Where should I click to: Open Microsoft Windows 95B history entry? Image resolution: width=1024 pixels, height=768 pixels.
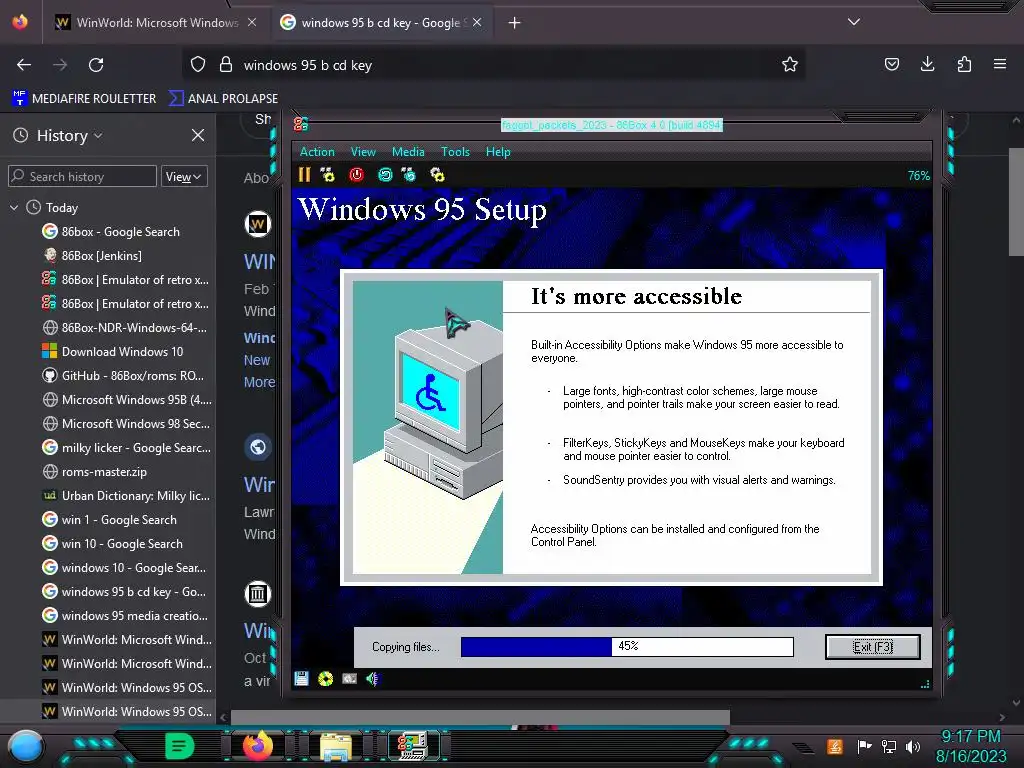click(x=127, y=400)
